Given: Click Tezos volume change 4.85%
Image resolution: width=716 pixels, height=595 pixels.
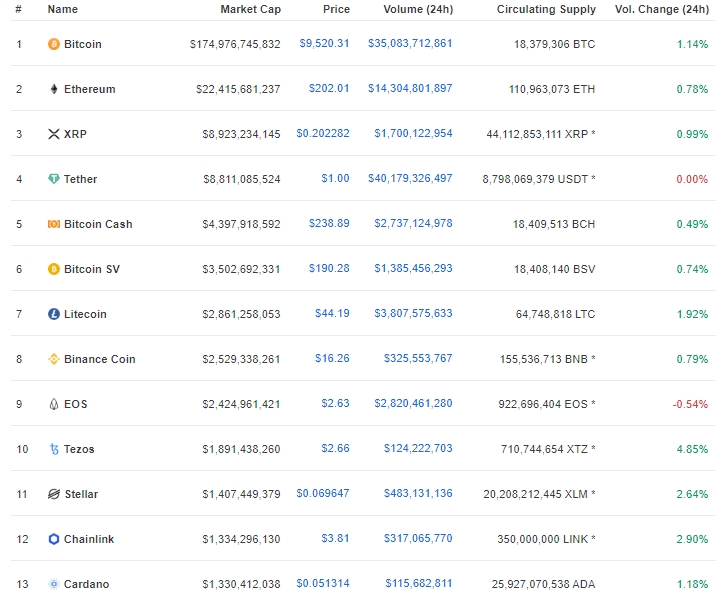Looking at the screenshot, I should click(692, 449).
